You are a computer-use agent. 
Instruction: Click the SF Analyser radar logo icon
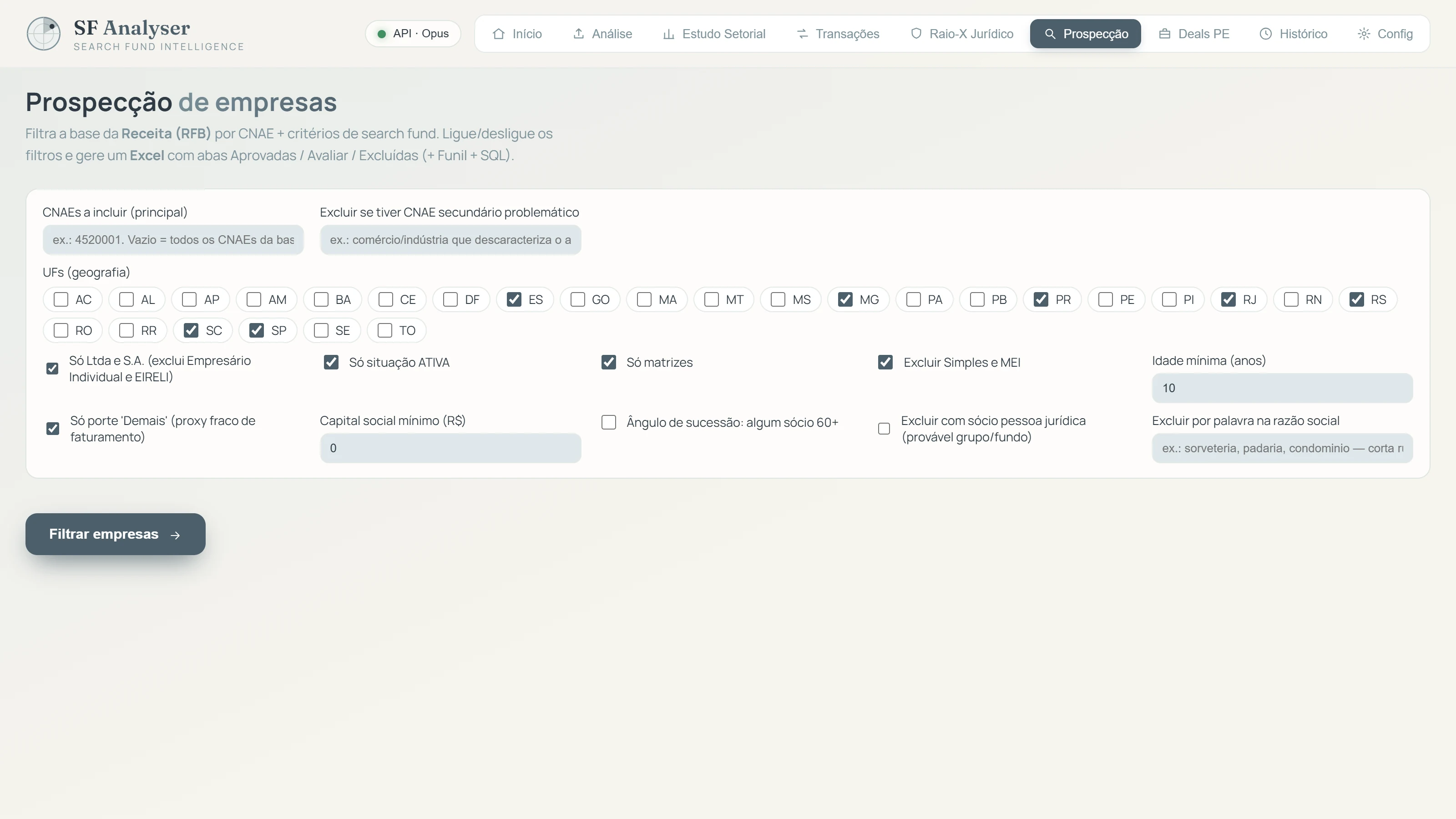(44, 33)
